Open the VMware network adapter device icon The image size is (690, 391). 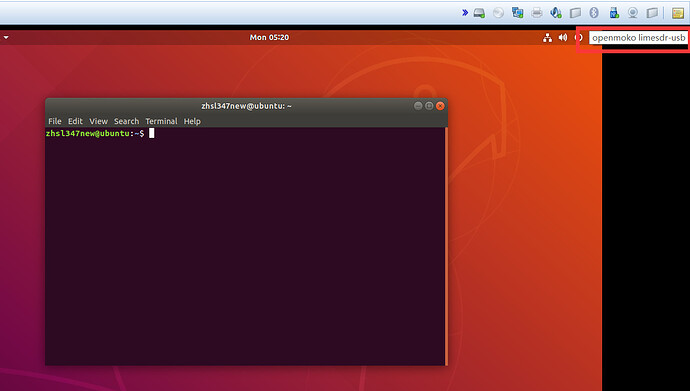518,13
